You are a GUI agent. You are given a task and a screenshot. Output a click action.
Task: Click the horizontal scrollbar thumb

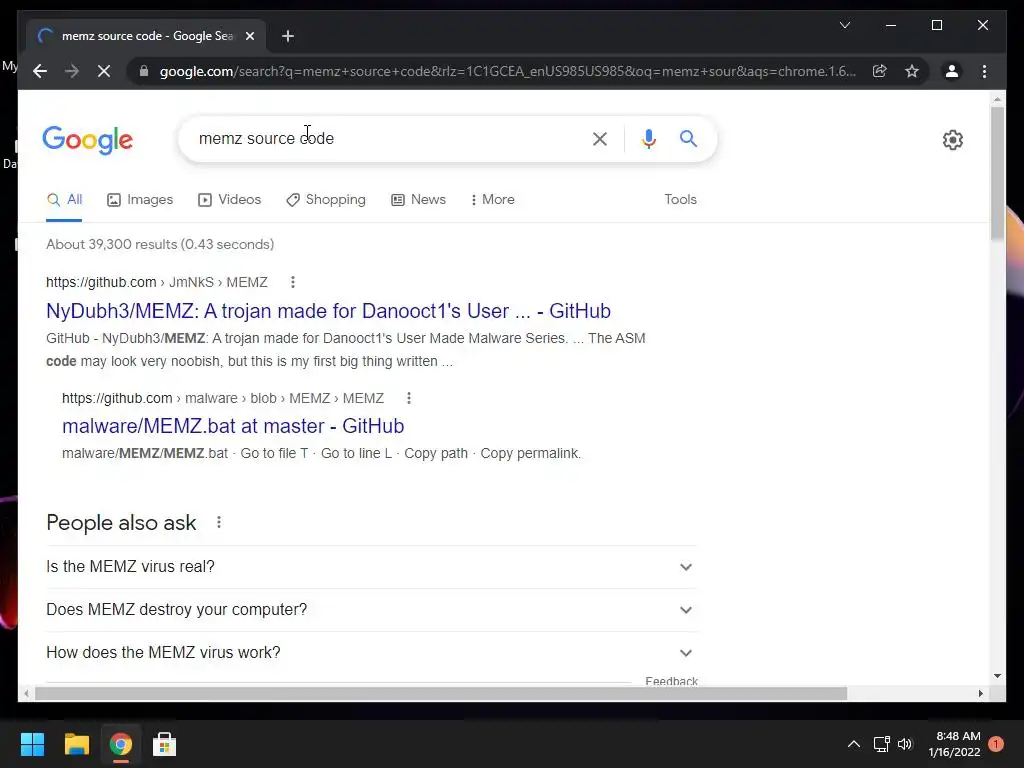[441, 694]
